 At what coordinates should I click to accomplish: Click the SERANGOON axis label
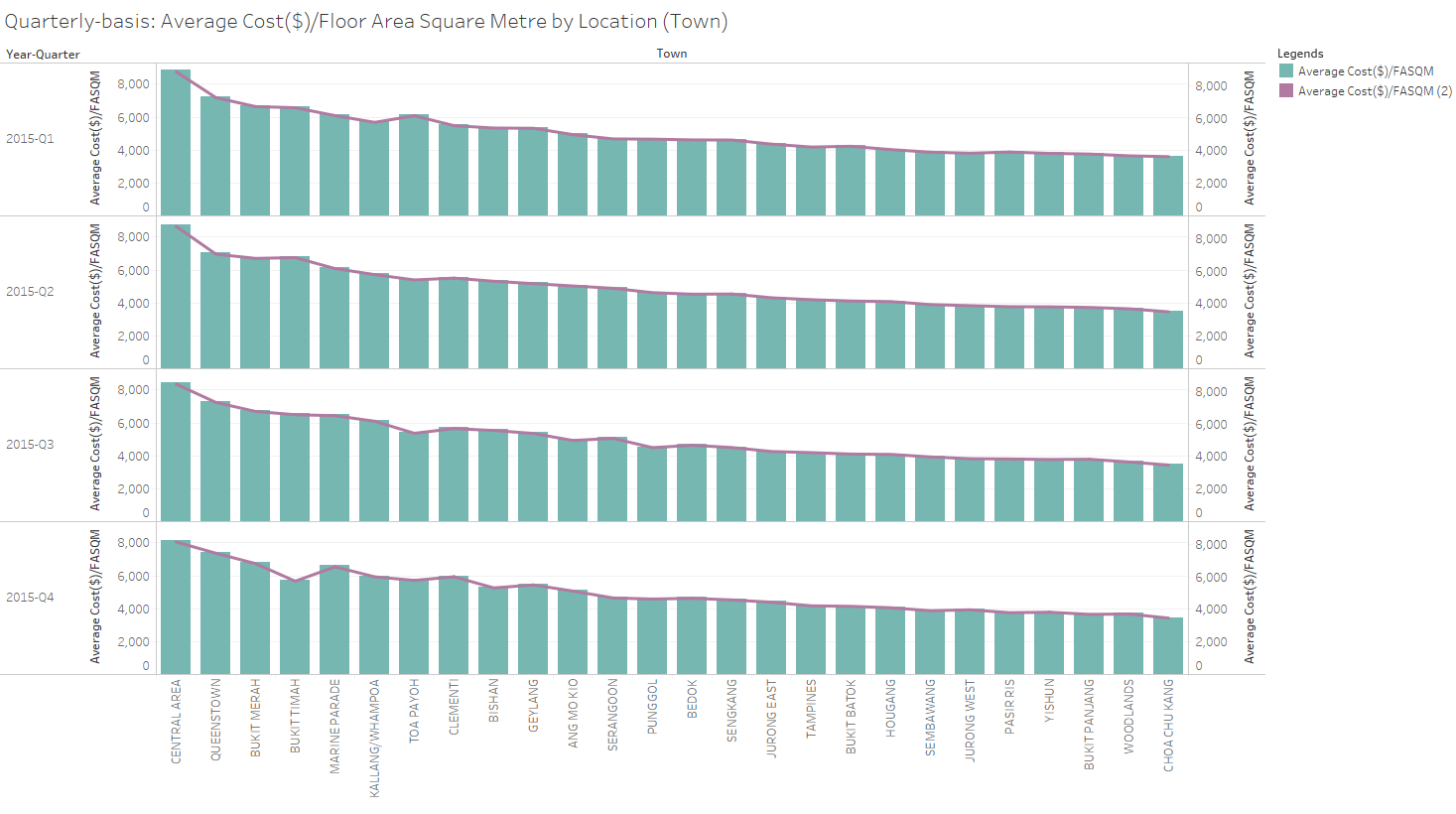tap(612, 715)
